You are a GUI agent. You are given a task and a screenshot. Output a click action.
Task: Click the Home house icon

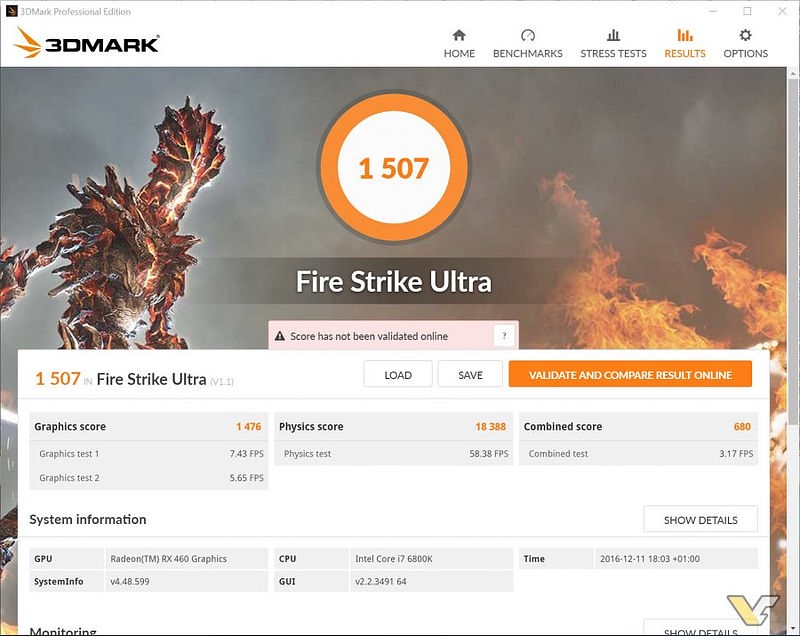pyautogui.click(x=459, y=35)
